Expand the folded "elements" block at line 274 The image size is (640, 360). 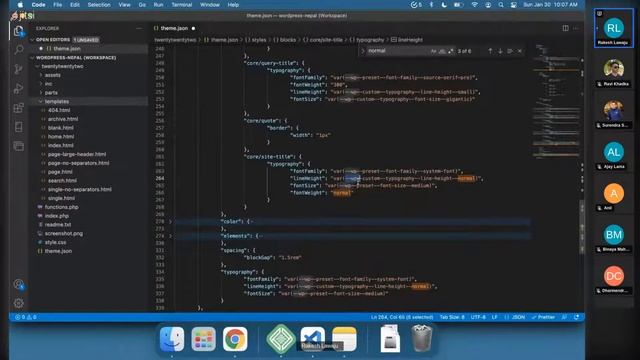click(x=171, y=236)
